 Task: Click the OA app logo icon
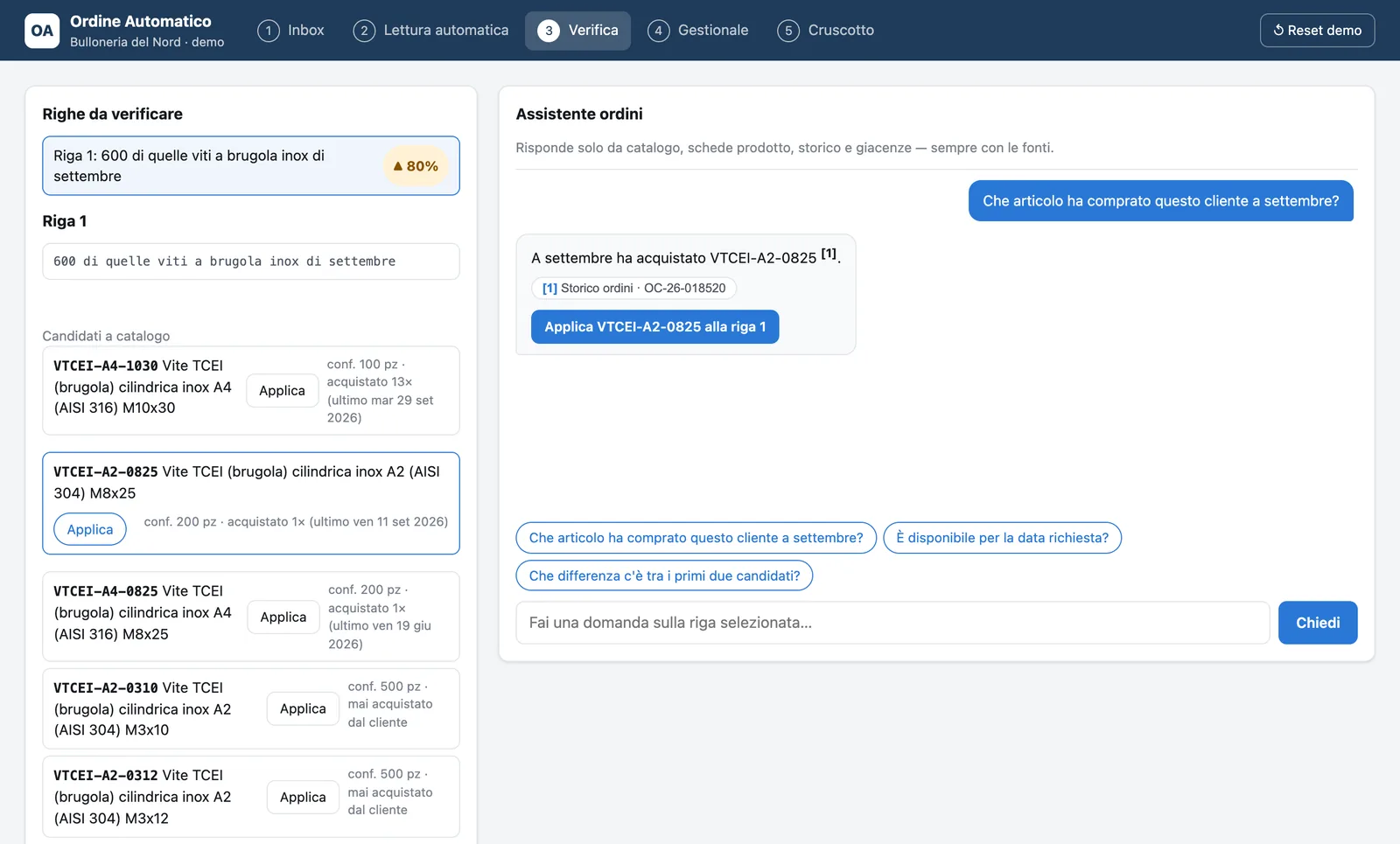click(42, 31)
